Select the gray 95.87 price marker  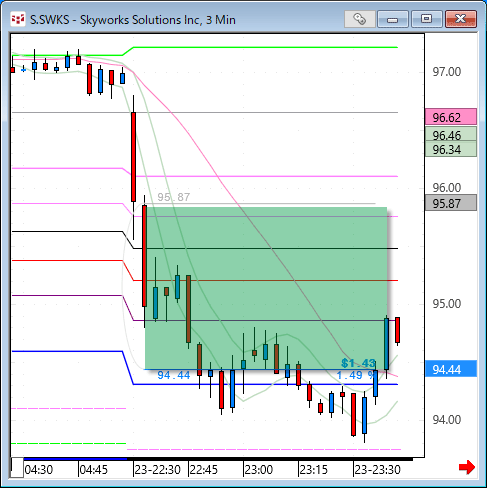coord(451,203)
